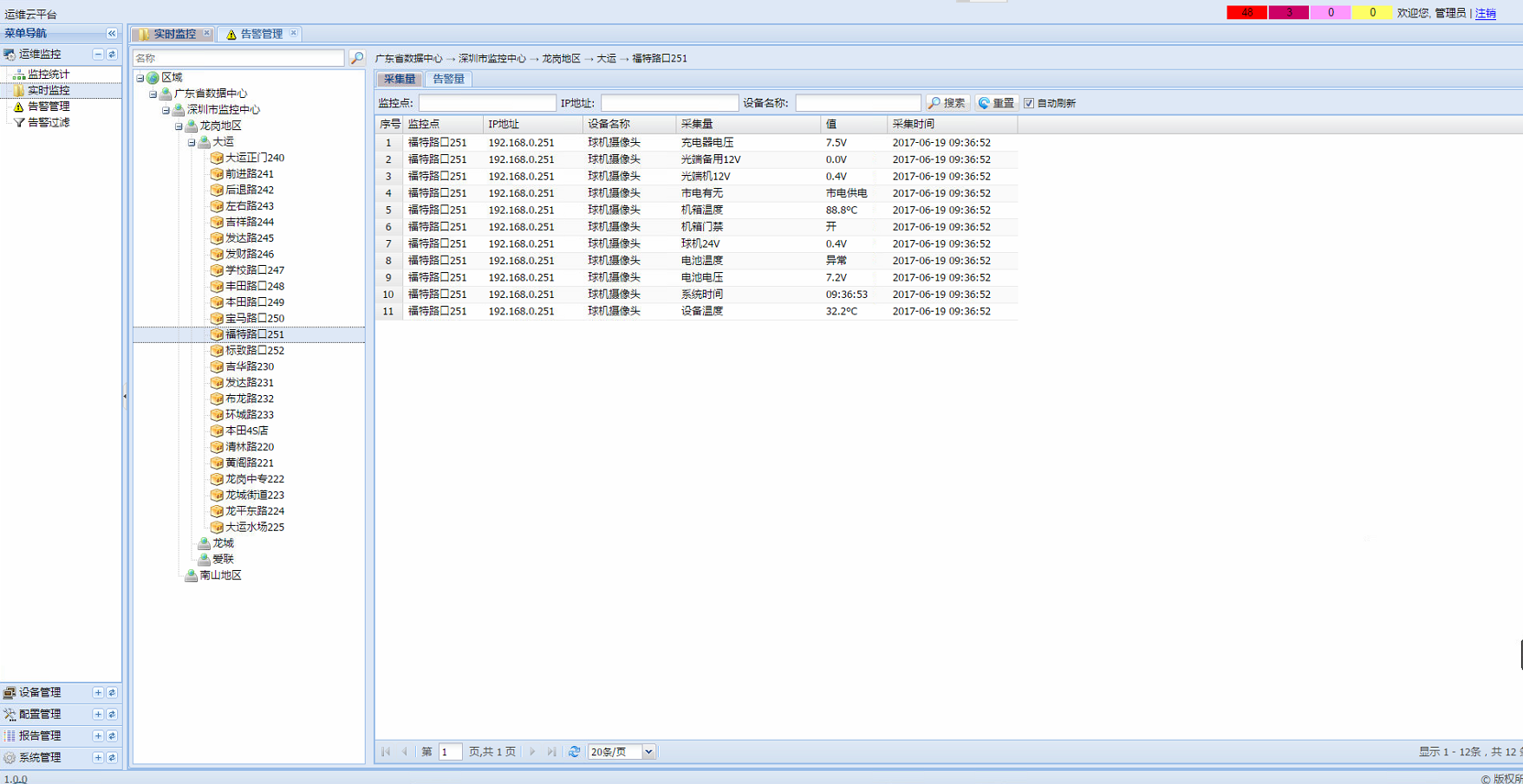Click the yellow alarm counter showing 0
This screenshot has width=1523, height=784.
pyautogui.click(x=1372, y=12)
